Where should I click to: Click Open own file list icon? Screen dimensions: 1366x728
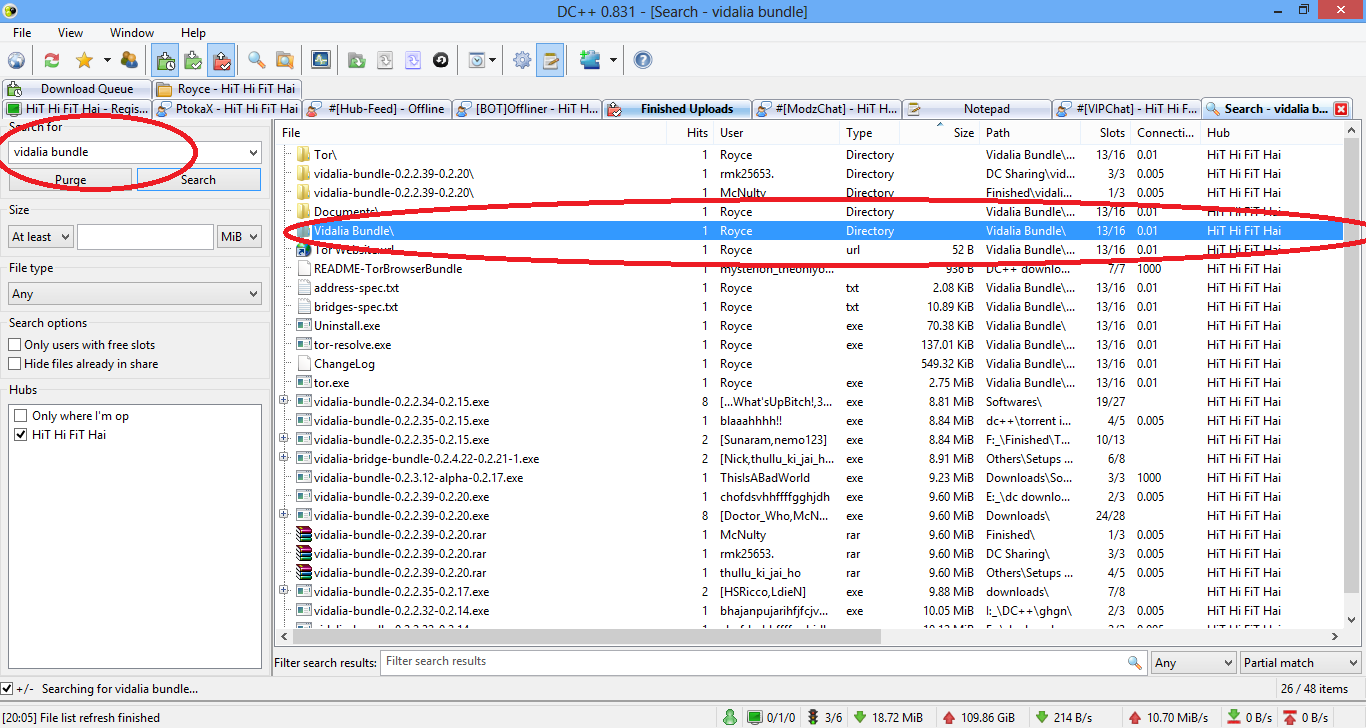click(x=357, y=60)
